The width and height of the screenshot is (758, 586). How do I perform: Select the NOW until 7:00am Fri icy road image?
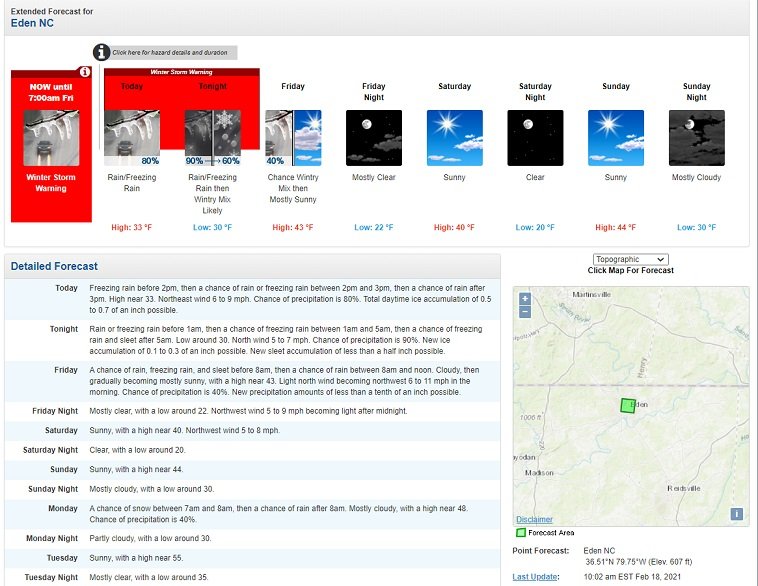pos(51,138)
